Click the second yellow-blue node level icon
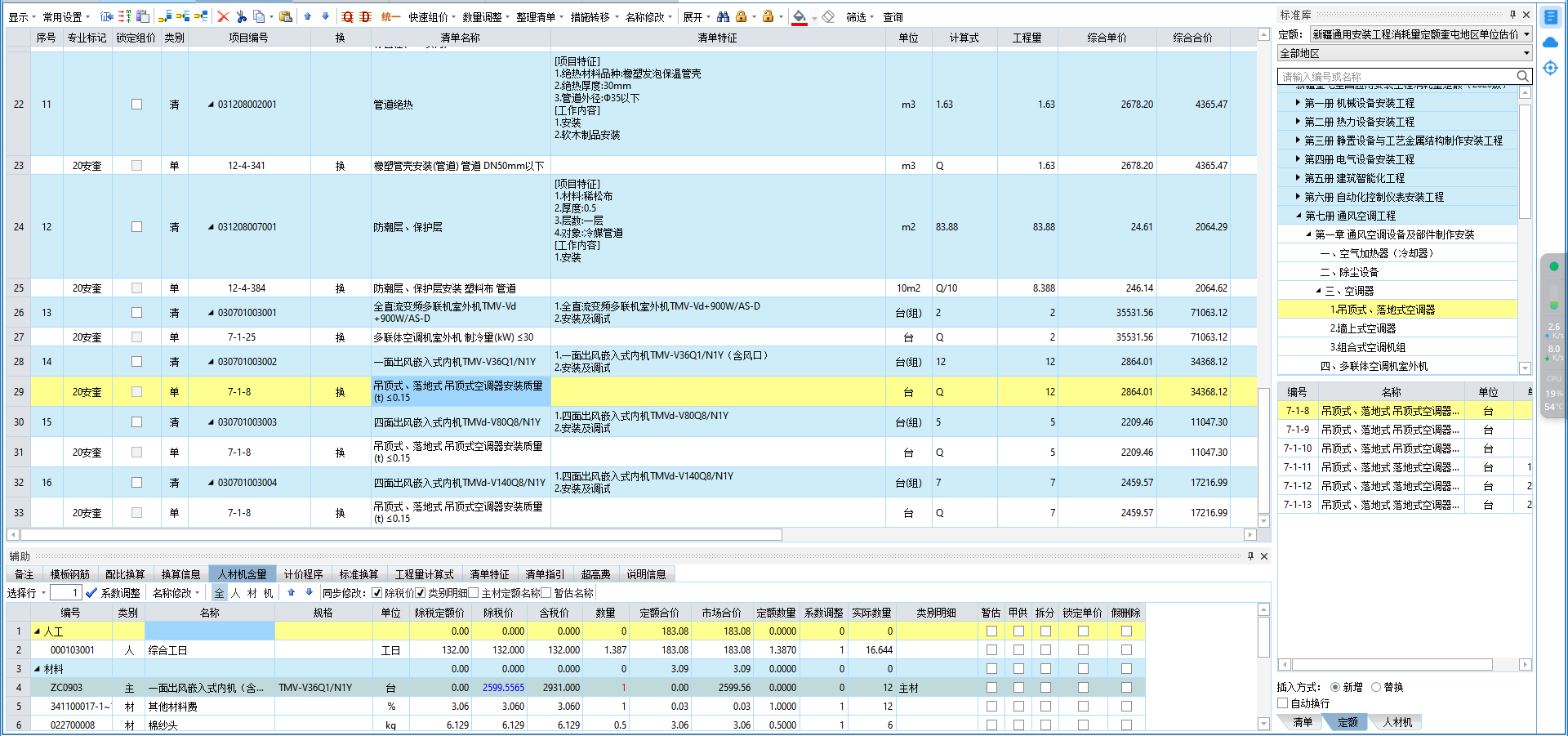This screenshot has height=736, width=1568. [x=183, y=16]
